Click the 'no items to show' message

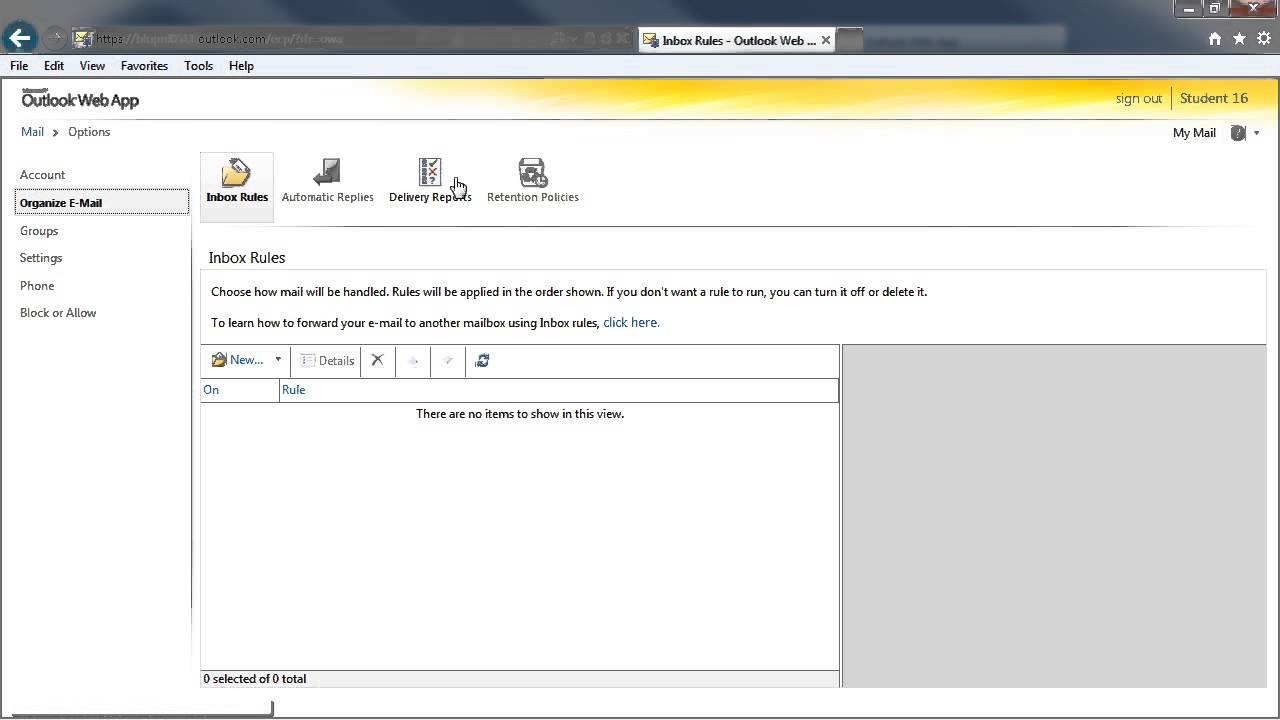coord(520,414)
